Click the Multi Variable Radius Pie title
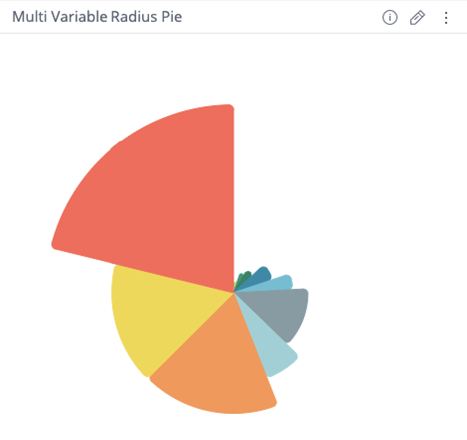Screen dimensions: 467x440 coord(97,17)
